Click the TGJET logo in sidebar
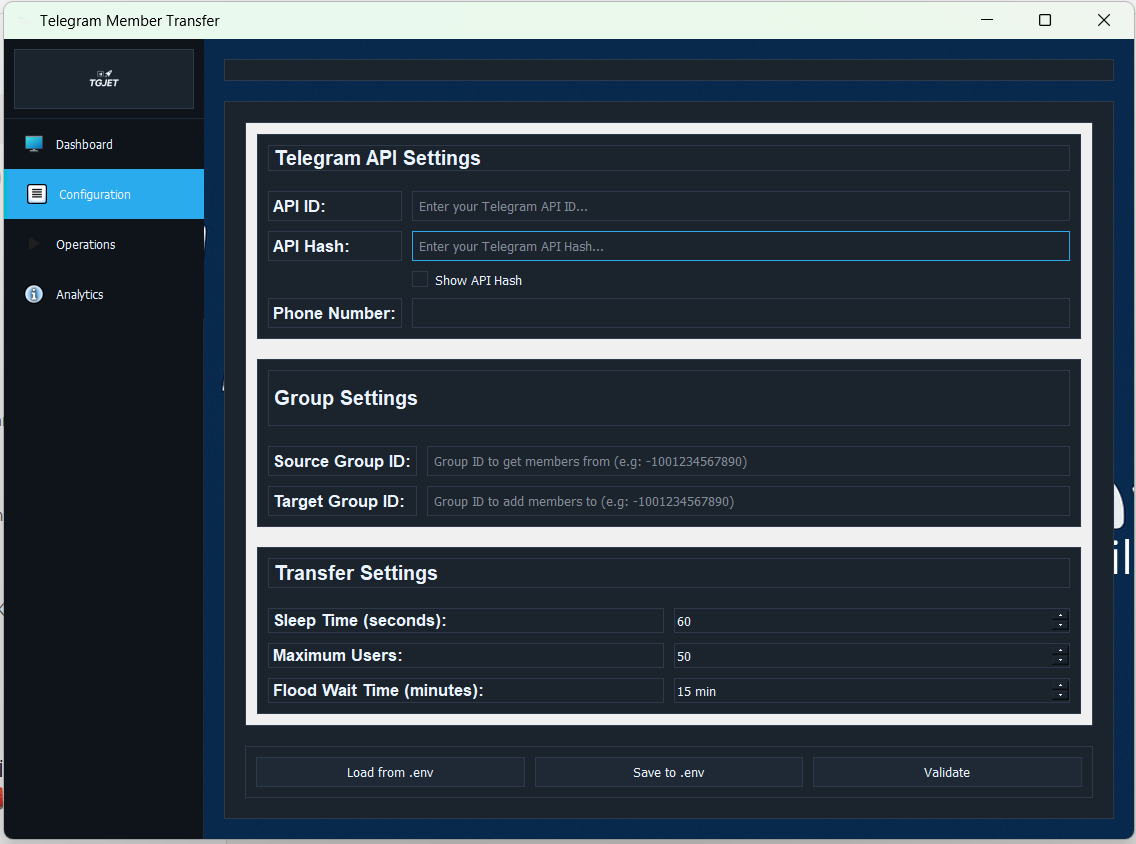The width and height of the screenshot is (1136, 844). (103, 79)
